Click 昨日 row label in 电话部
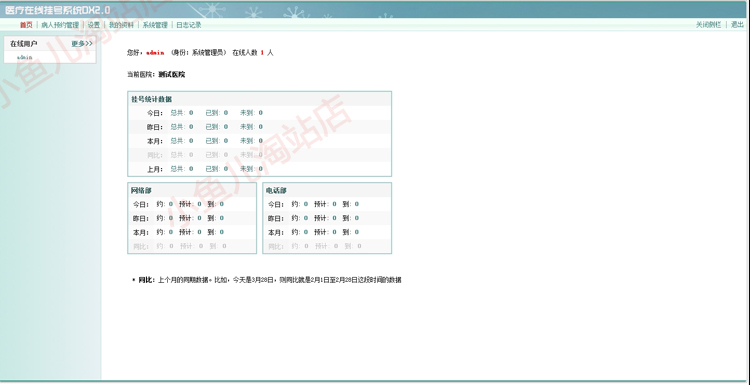Viewport: 750px width, 385px height. (276, 218)
